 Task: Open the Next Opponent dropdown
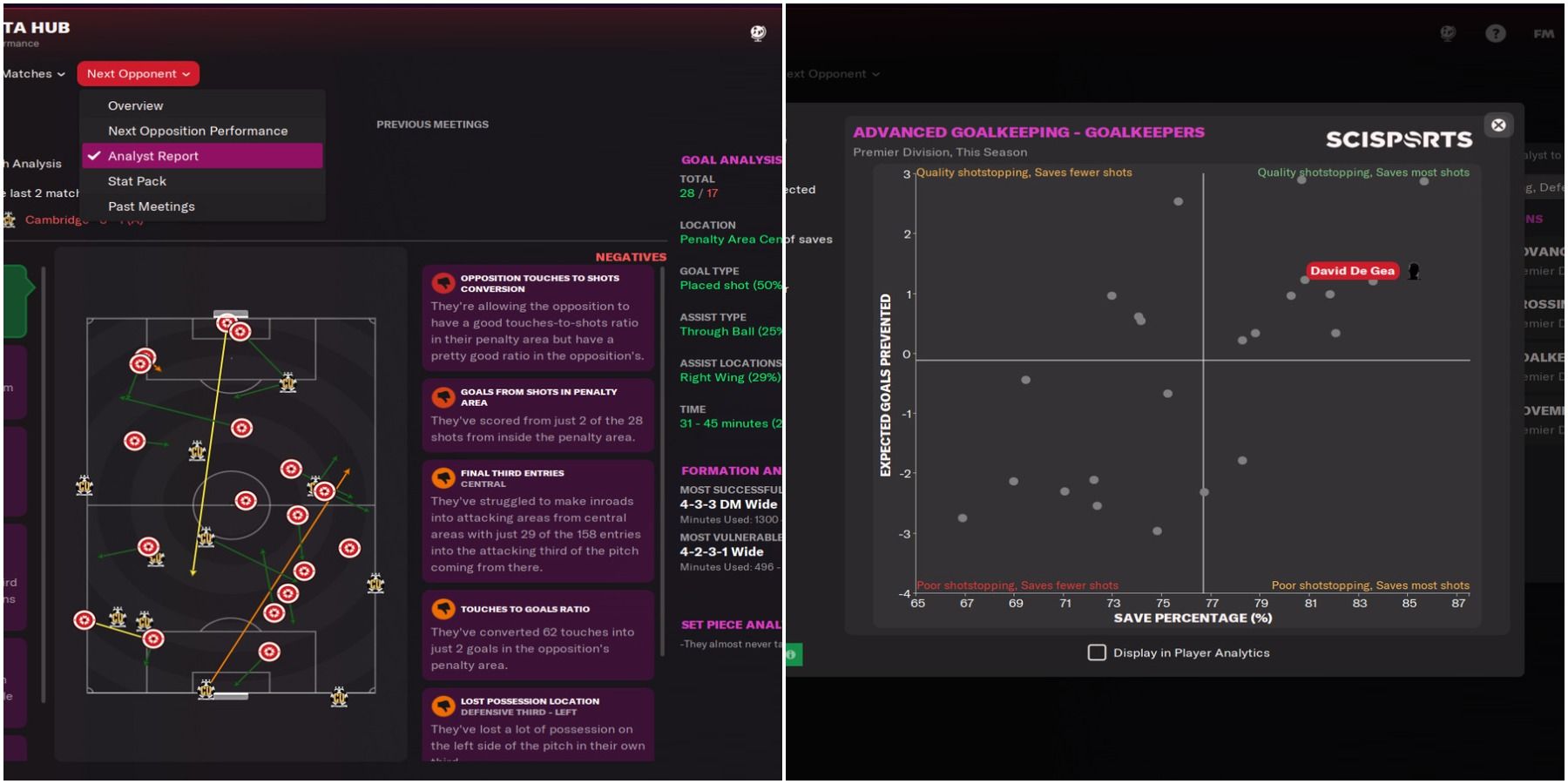[x=138, y=74]
